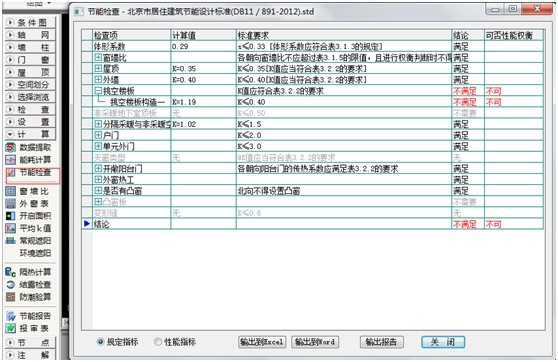Click the 输出到Excel button
558x362 pixels.
tap(262, 342)
